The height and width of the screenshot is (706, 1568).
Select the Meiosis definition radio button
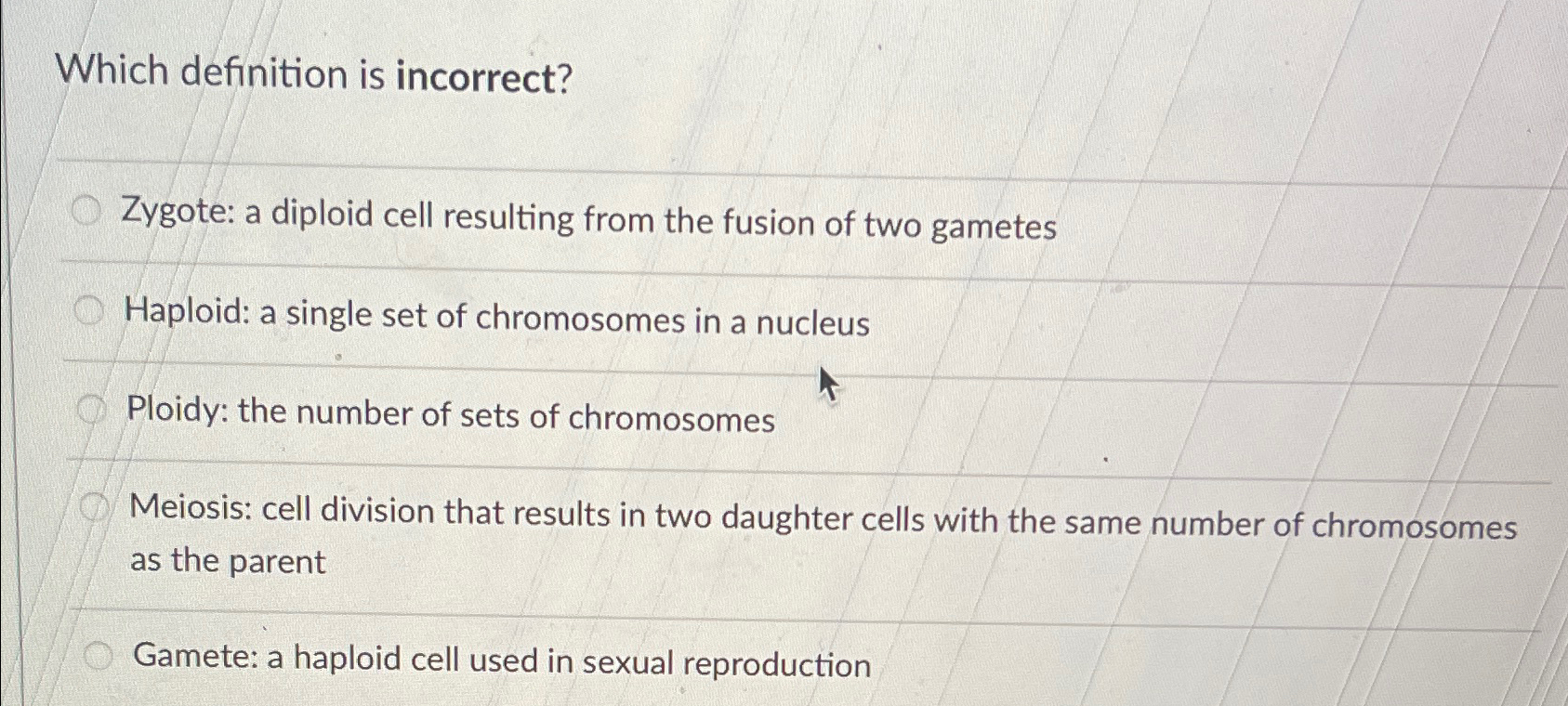point(93,506)
